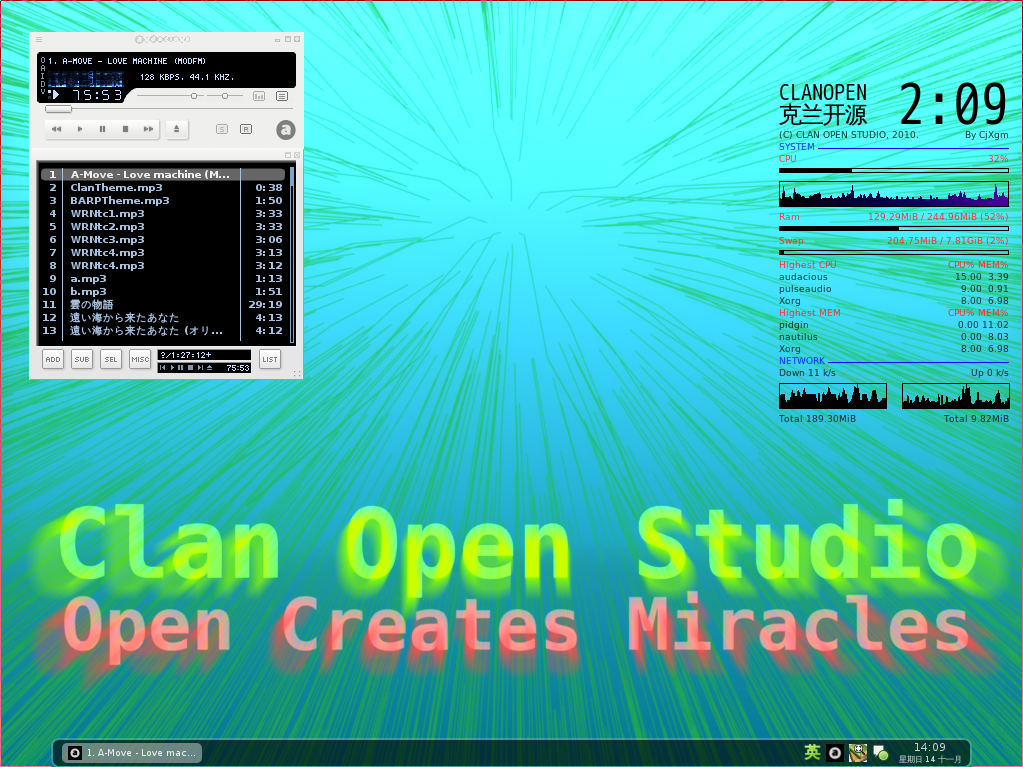Open the Audacious main menu hamburger icon

click(38, 39)
